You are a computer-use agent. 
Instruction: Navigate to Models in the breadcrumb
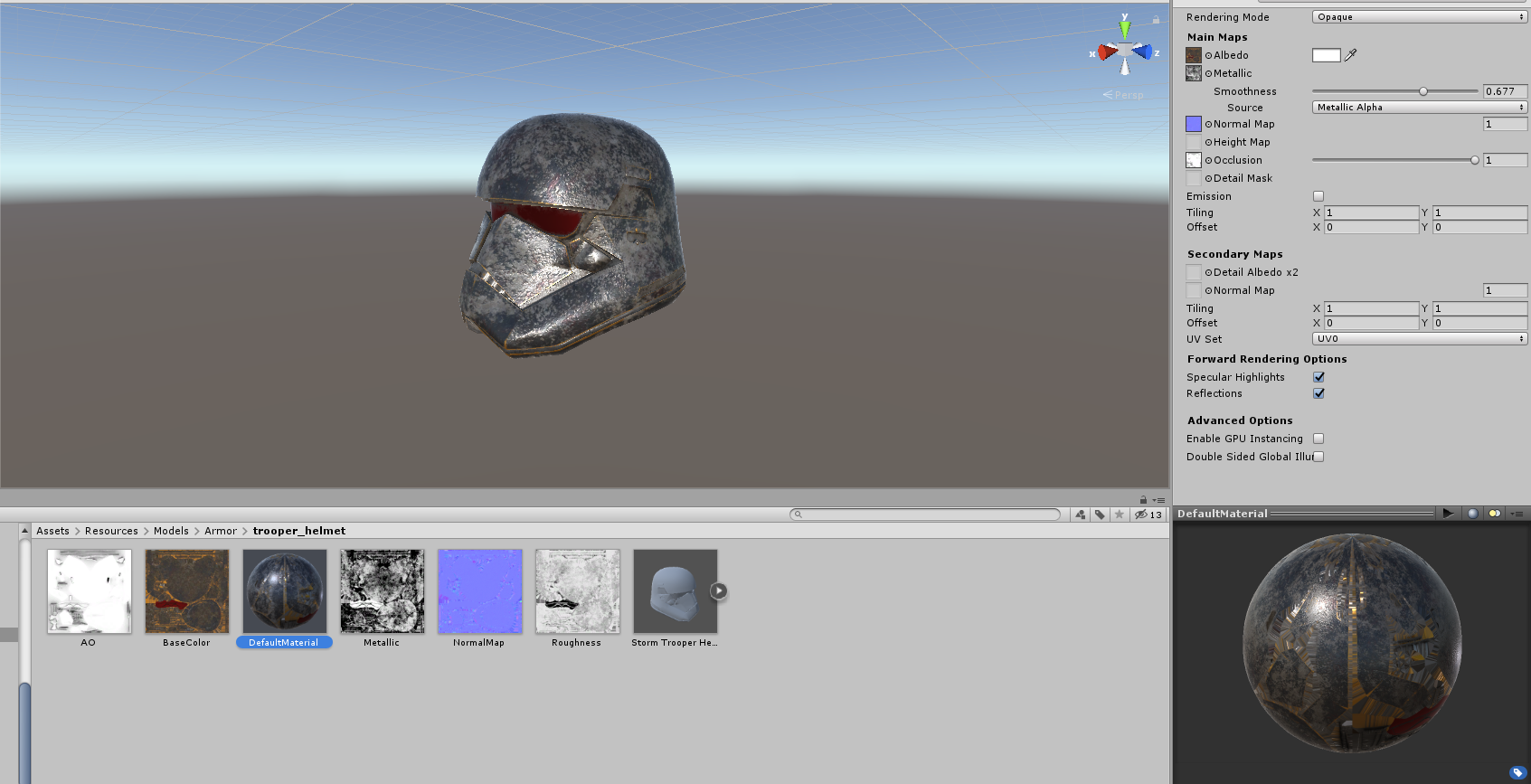171,531
